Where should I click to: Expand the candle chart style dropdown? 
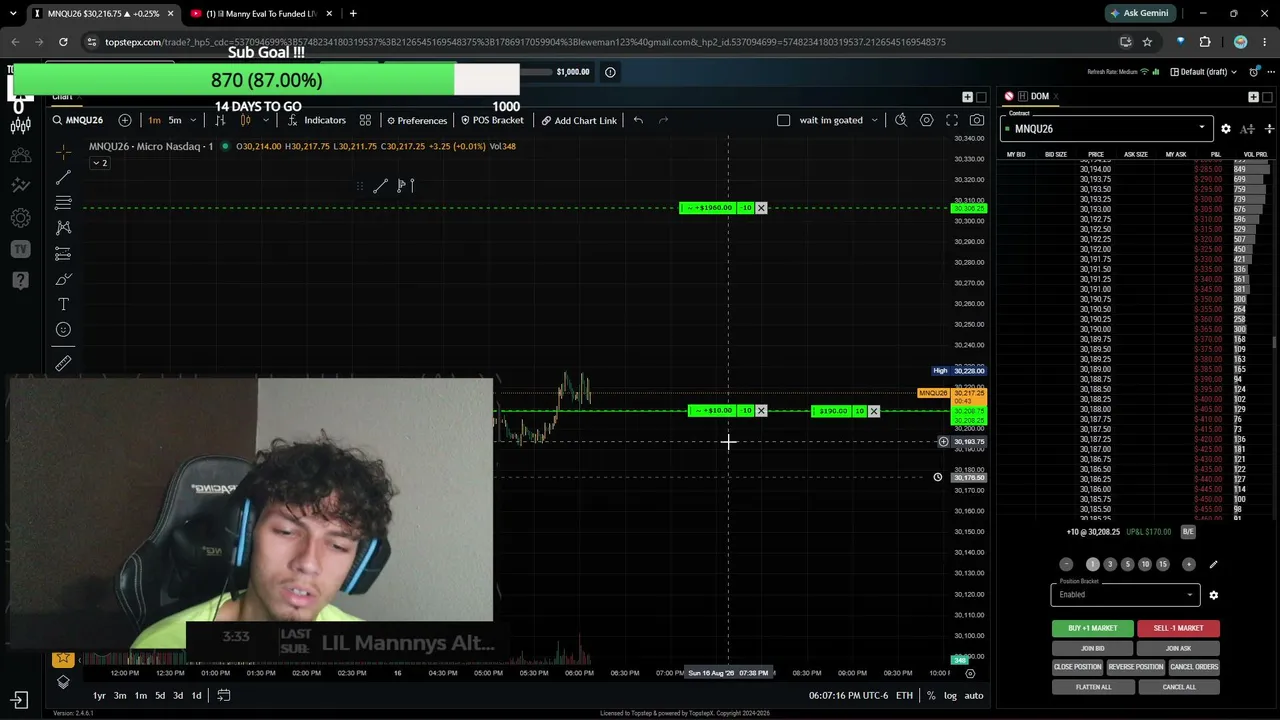click(265, 120)
